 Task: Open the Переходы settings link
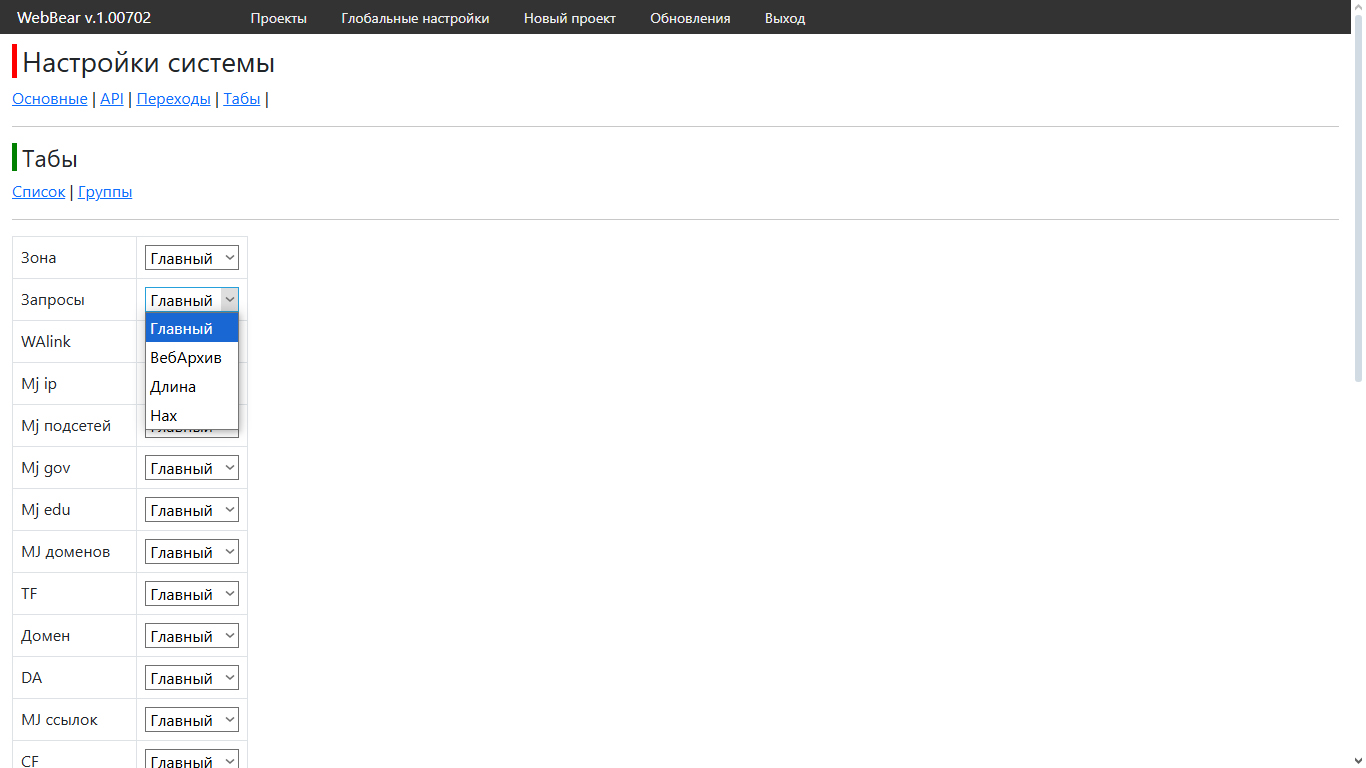(x=173, y=99)
